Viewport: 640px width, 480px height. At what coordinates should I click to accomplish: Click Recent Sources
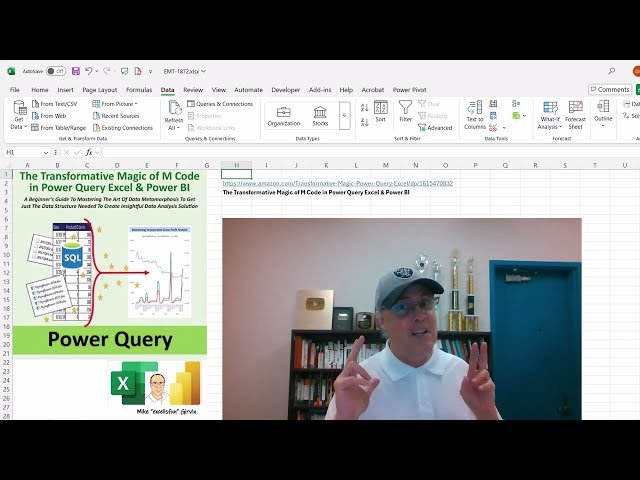point(116,116)
